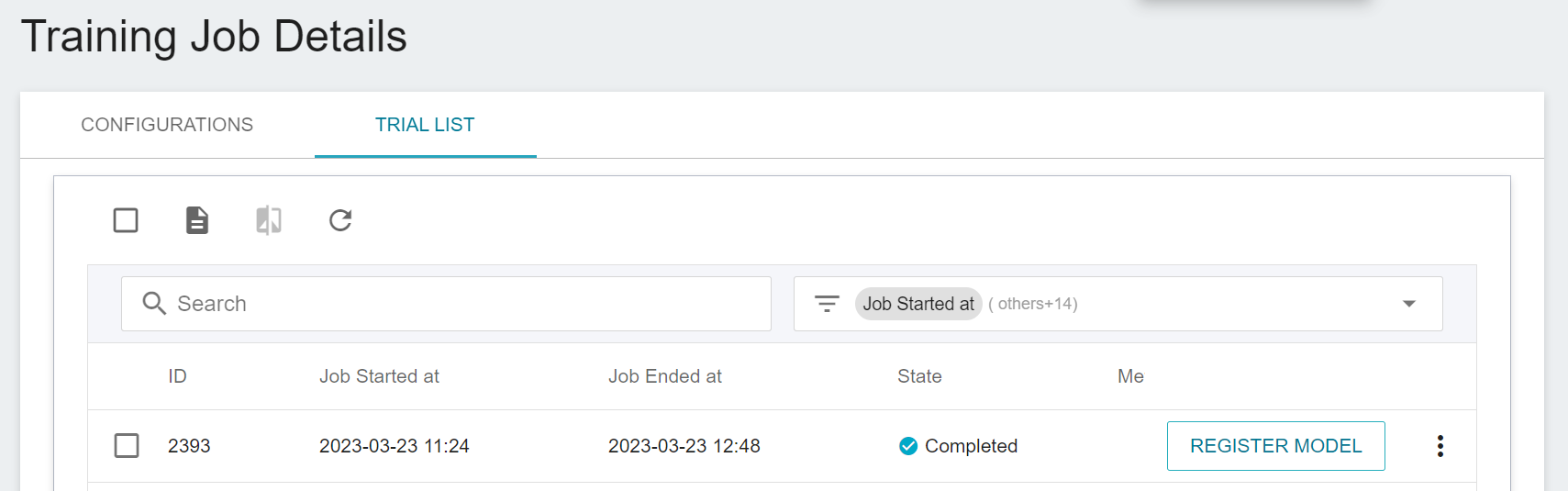Click the magnifying glass search icon
Viewport: 1568px width, 491px height.
pyautogui.click(x=154, y=304)
